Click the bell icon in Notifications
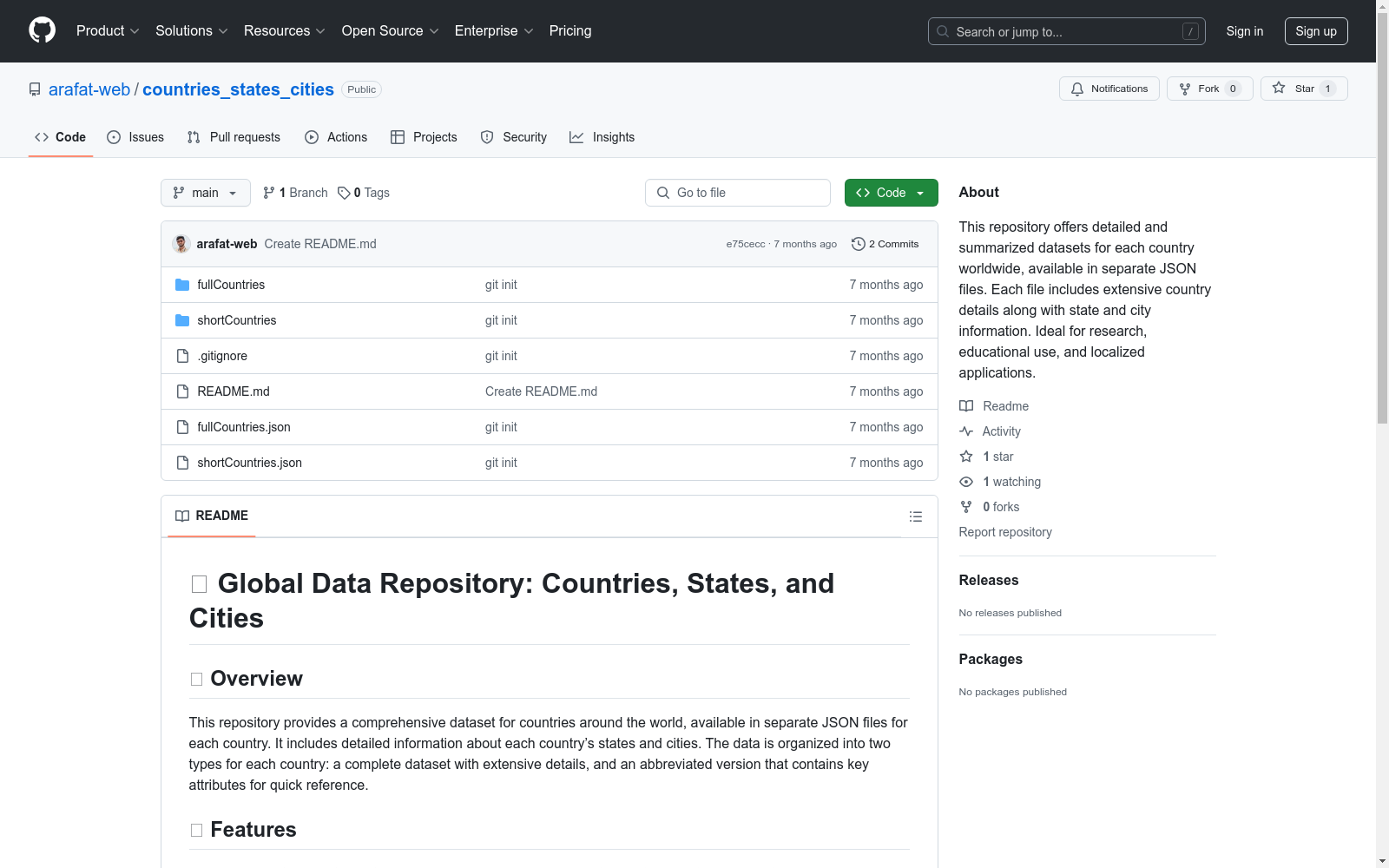This screenshot has width=1389, height=868. pos(1077,89)
